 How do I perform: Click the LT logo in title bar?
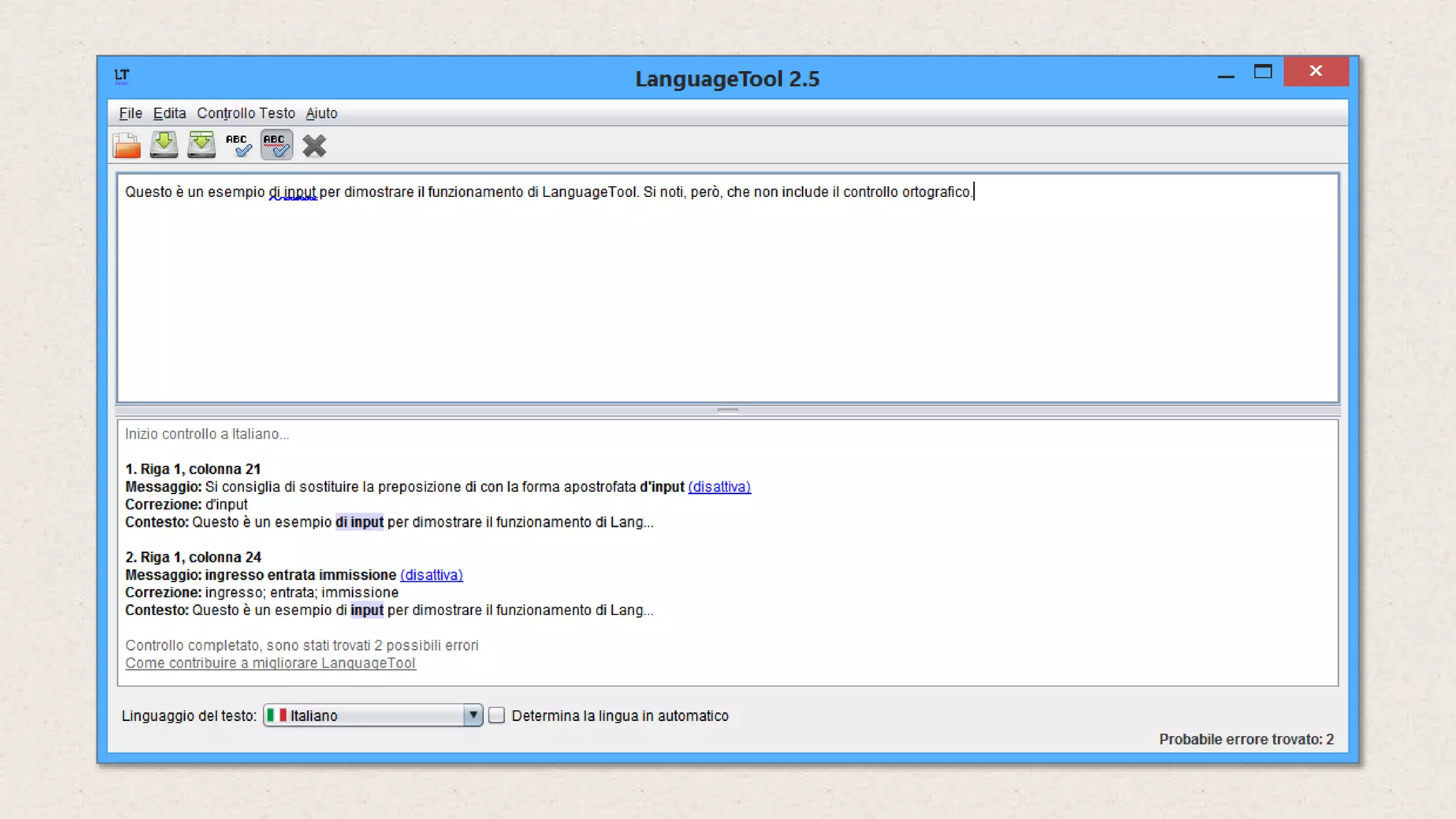click(x=122, y=76)
